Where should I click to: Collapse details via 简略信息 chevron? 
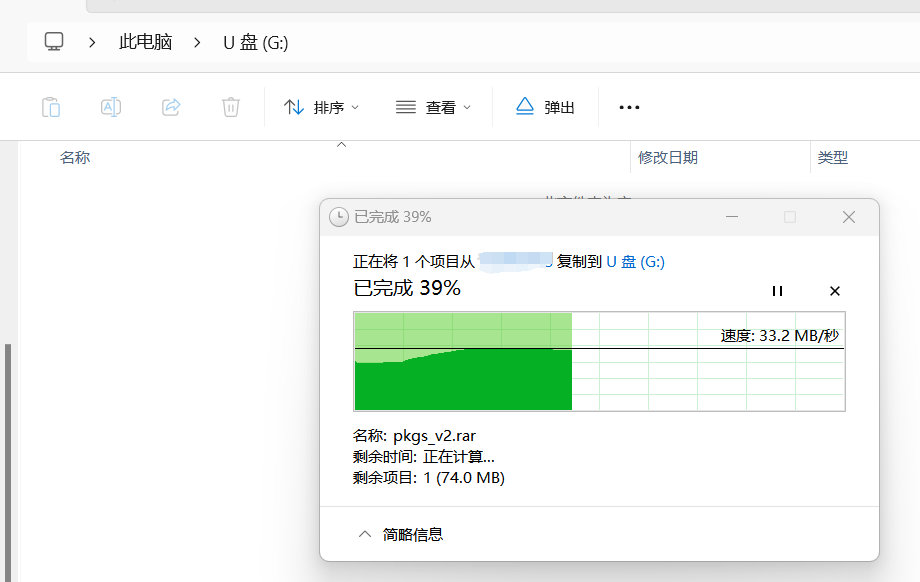click(365, 534)
